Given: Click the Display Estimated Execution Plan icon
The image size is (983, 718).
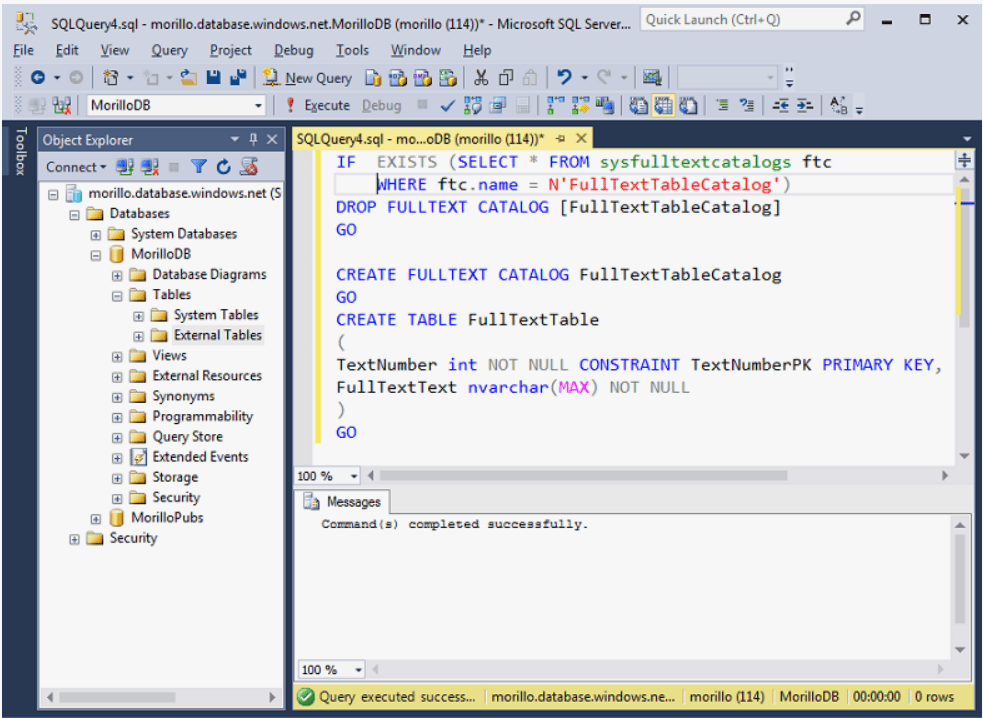Looking at the screenshot, I should point(473,105).
